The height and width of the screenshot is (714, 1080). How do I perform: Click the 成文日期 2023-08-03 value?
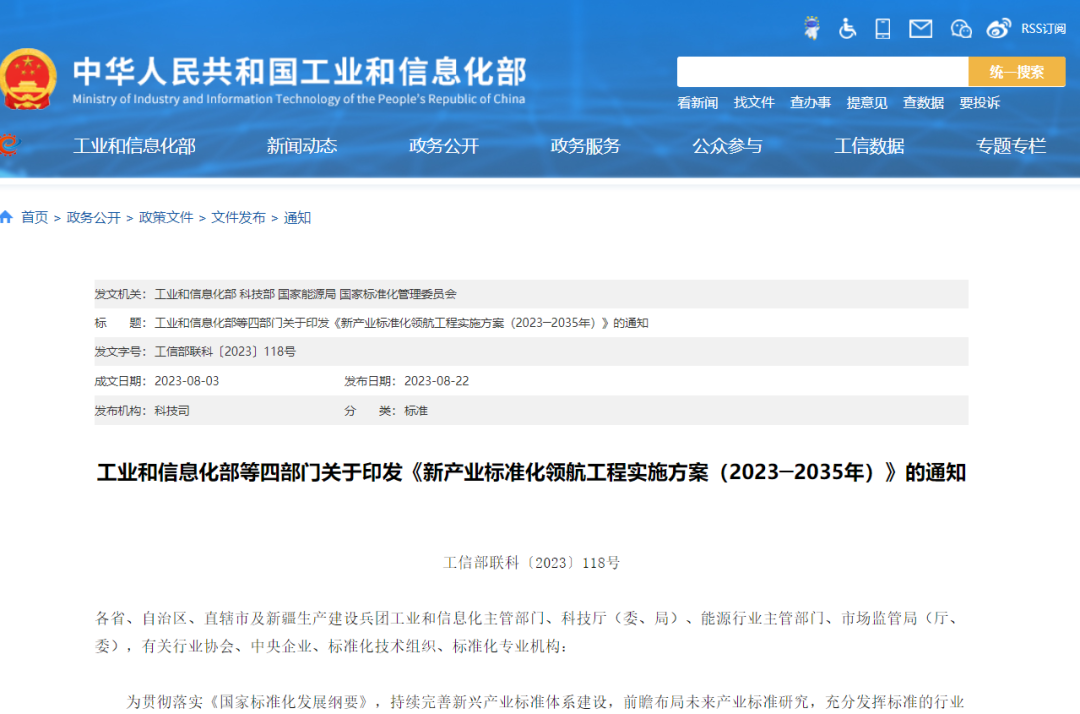click(x=187, y=381)
